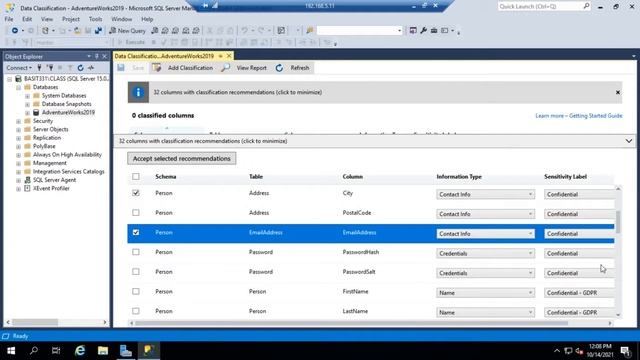Check the PostalCode row checkbox
Image resolution: width=640 pixels, height=360 pixels.
136,213
